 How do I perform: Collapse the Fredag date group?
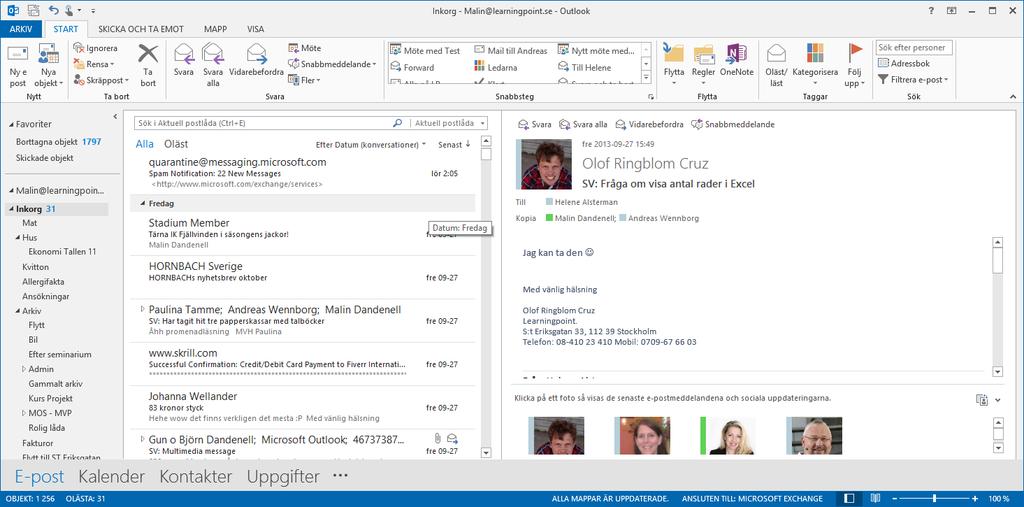(x=144, y=204)
